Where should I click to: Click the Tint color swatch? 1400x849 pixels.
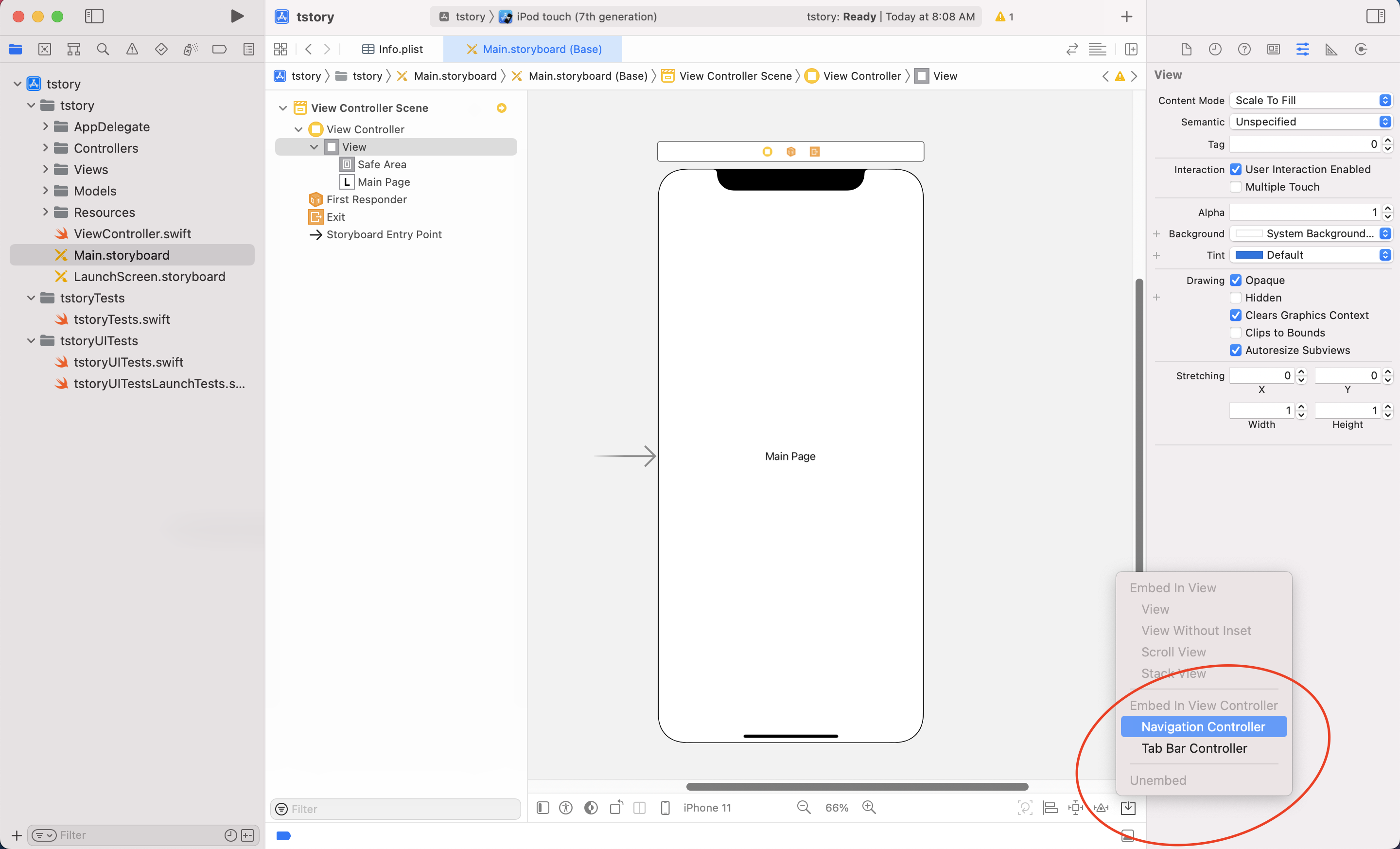[1249, 255]
